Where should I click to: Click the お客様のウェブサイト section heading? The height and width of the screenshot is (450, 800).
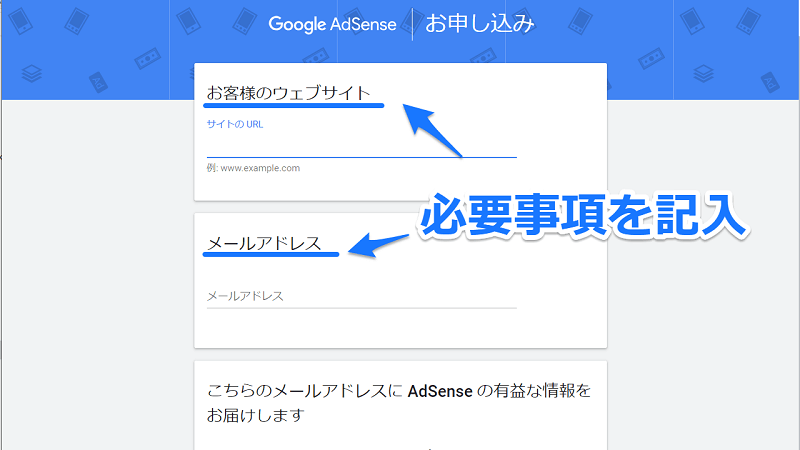288,93
